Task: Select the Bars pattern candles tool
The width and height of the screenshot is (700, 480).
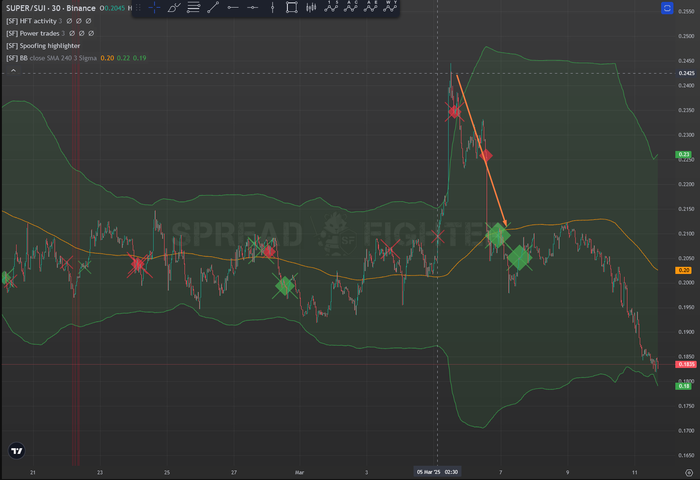Action: click(x=311, y=7)
